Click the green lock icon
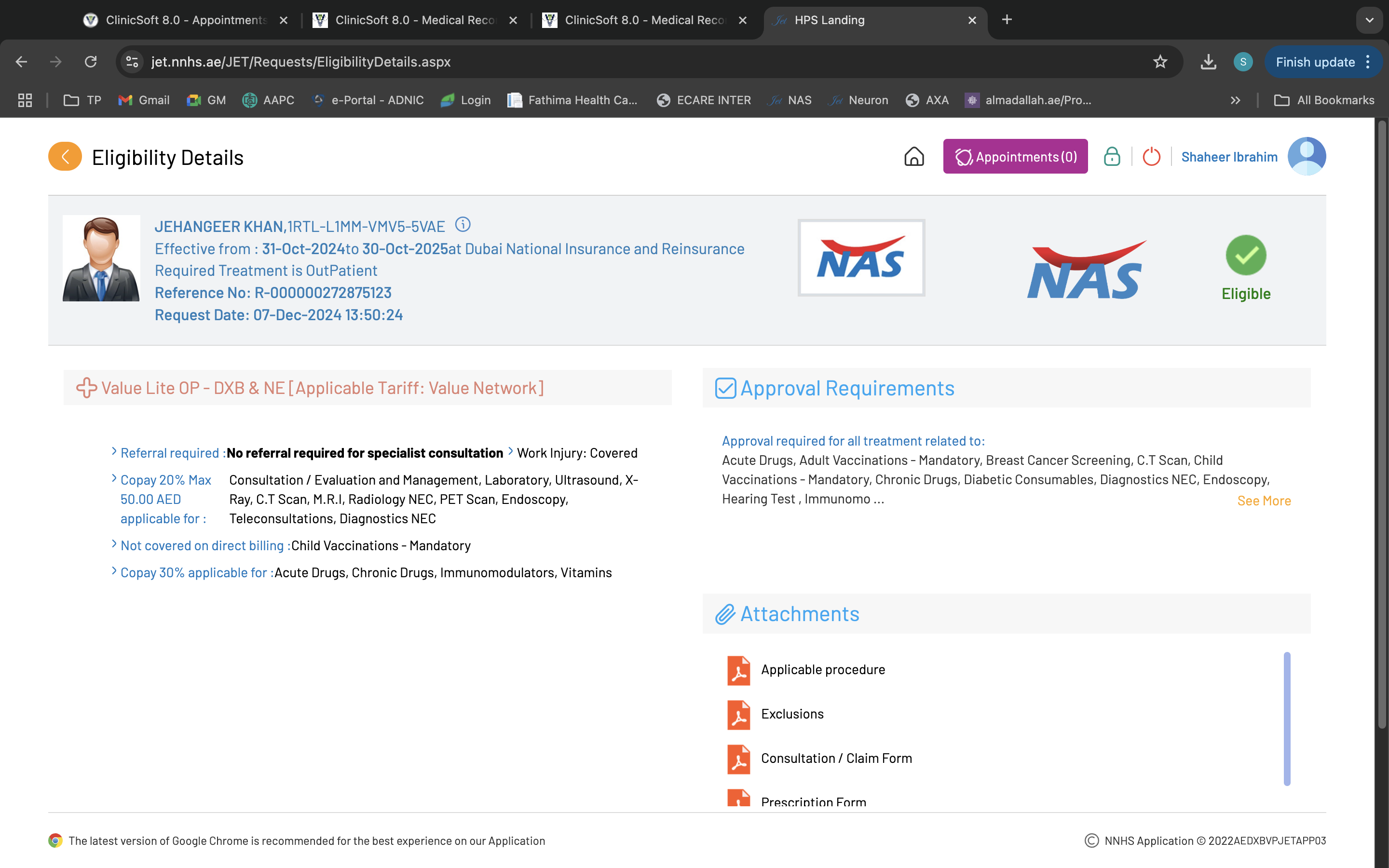The width and height of the screenshot is (1389, 868). click(x=1112, y=157)
